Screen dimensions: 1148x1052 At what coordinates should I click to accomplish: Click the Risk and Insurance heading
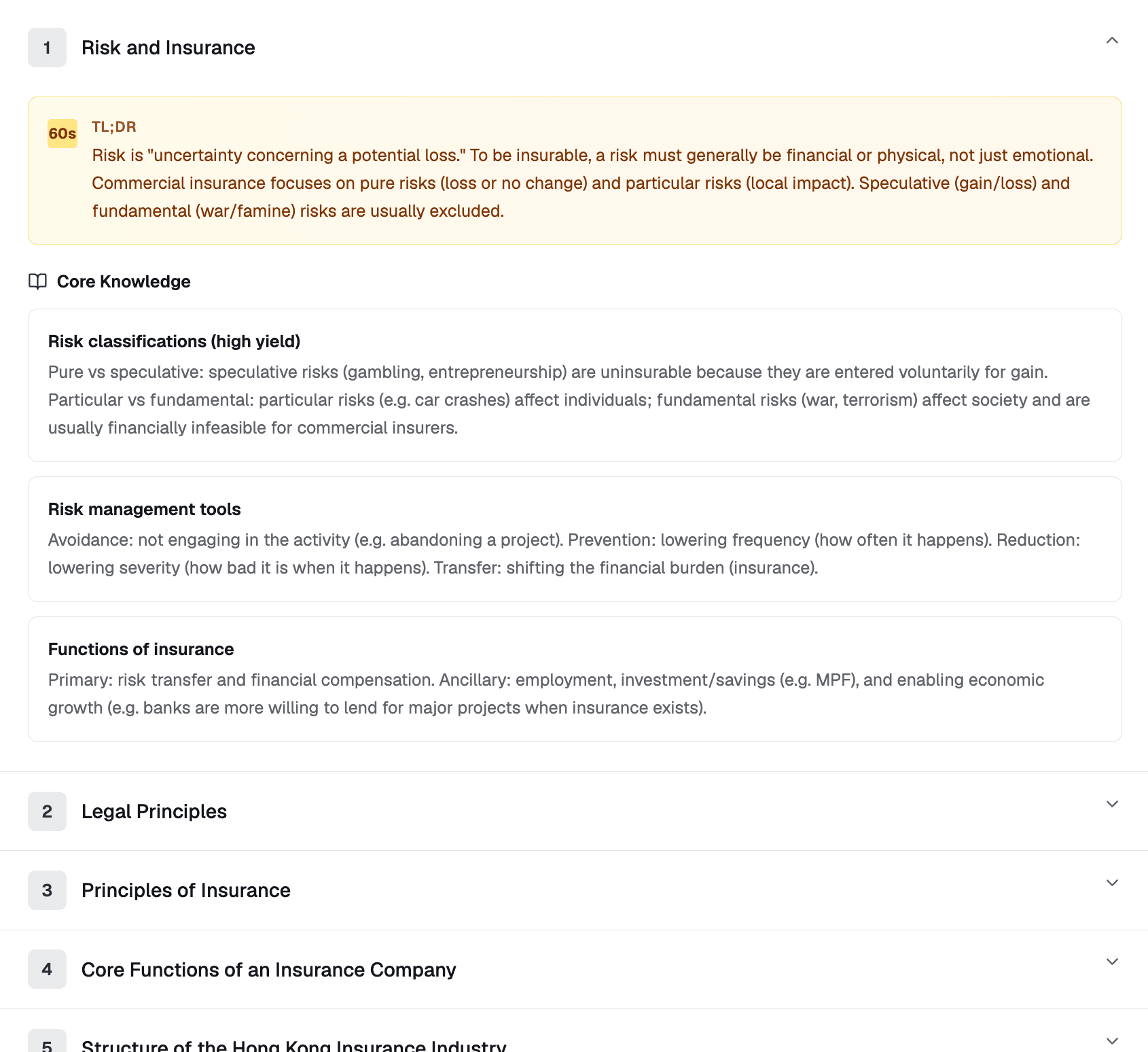pos(168,48)
